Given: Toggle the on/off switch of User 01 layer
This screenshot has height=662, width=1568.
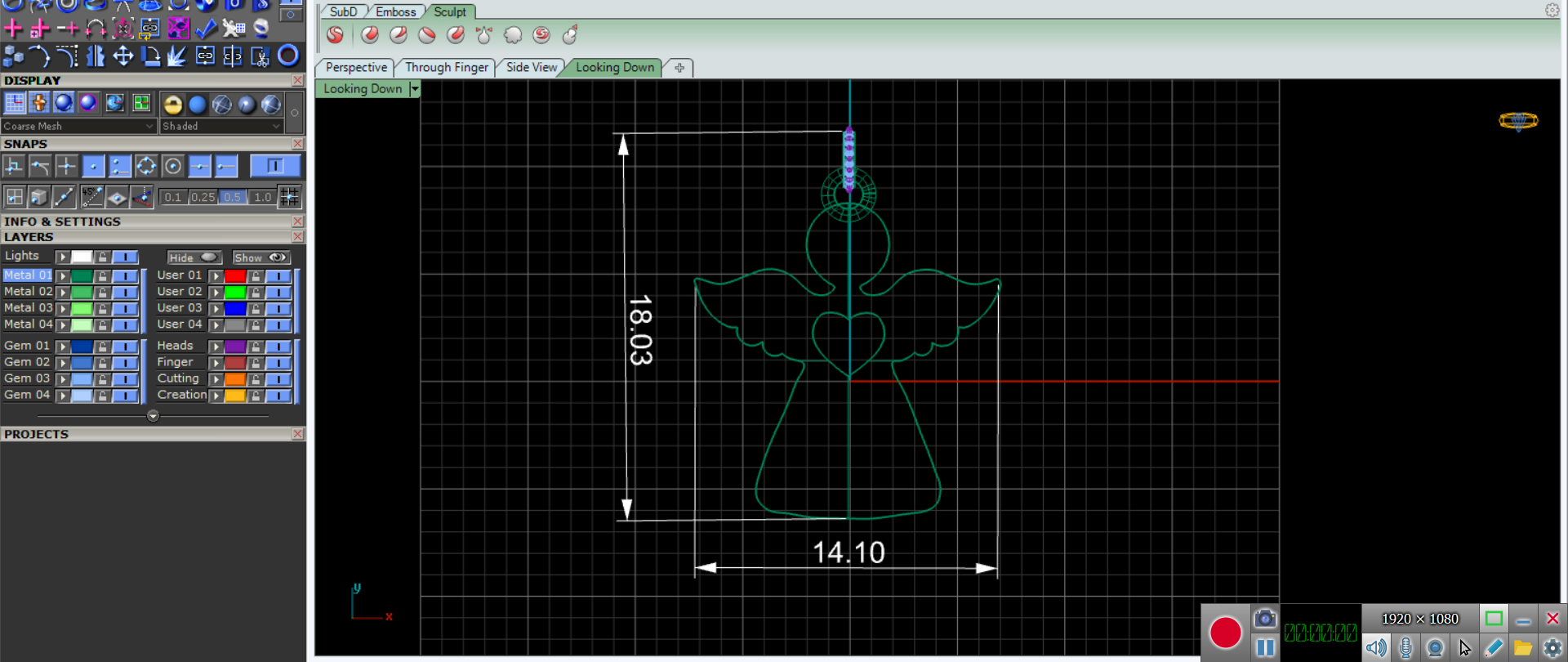Looking at the screenshot, I should click(x=278, y=276).
